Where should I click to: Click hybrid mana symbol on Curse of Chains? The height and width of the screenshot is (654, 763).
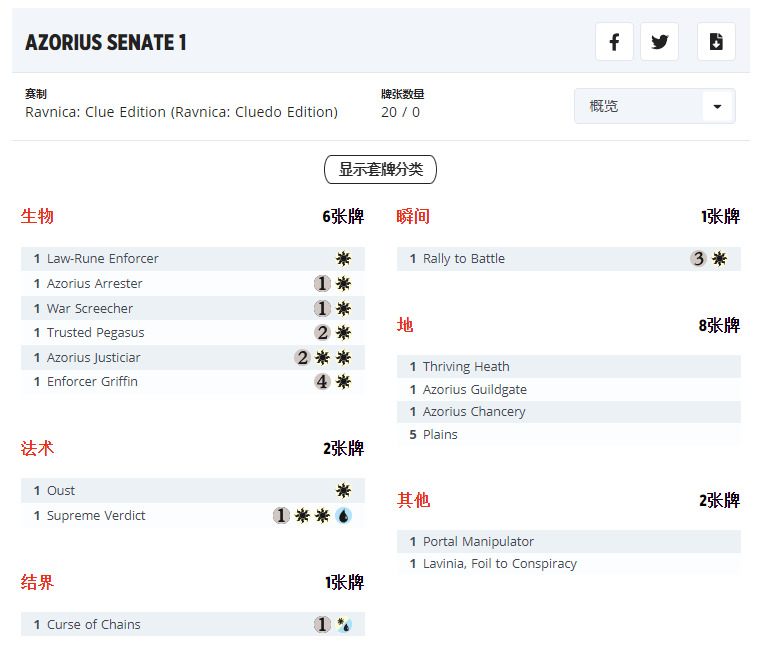[x=343, y=625]
